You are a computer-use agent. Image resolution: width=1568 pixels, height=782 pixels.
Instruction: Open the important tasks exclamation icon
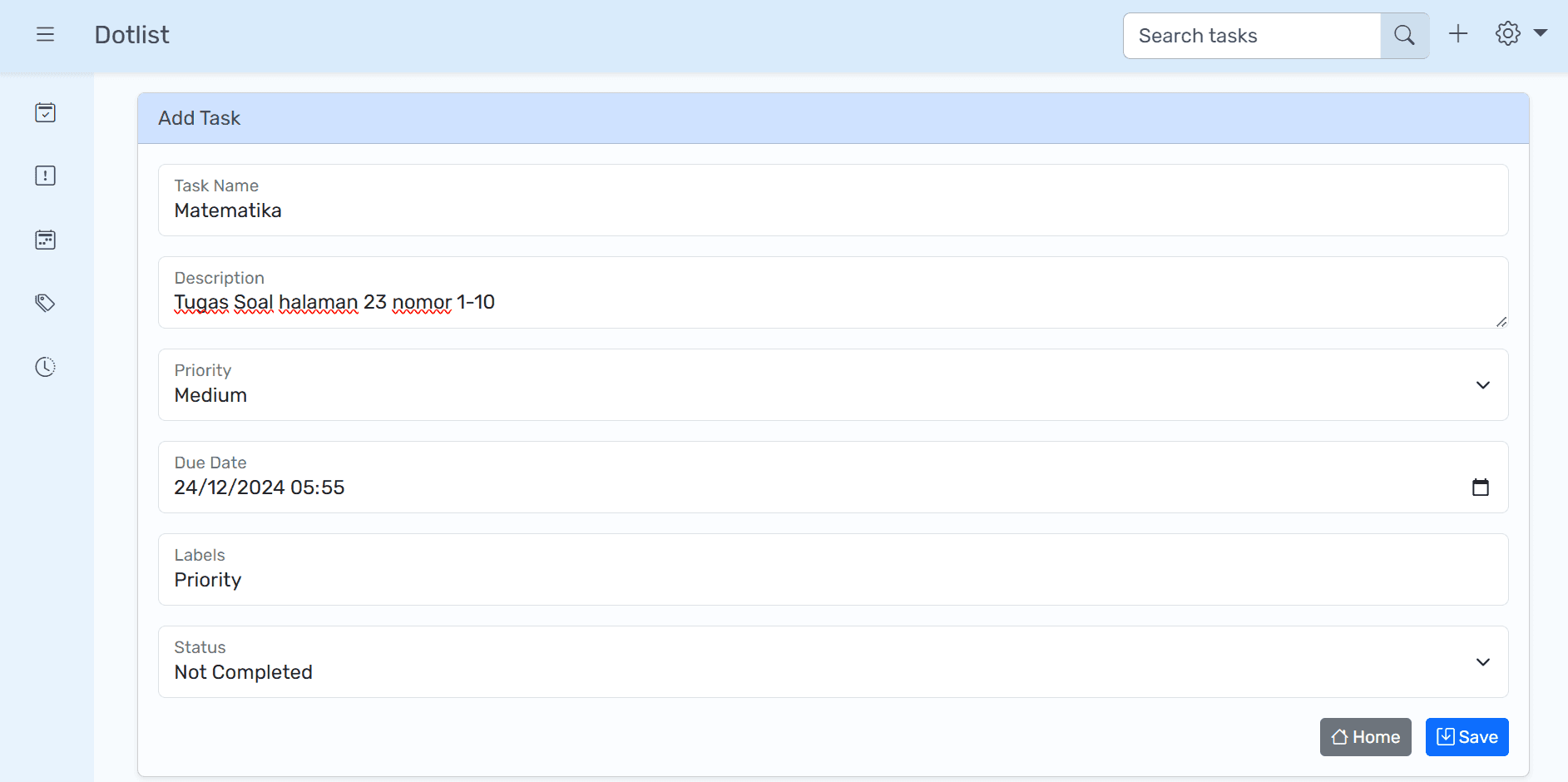pos(45,176)
